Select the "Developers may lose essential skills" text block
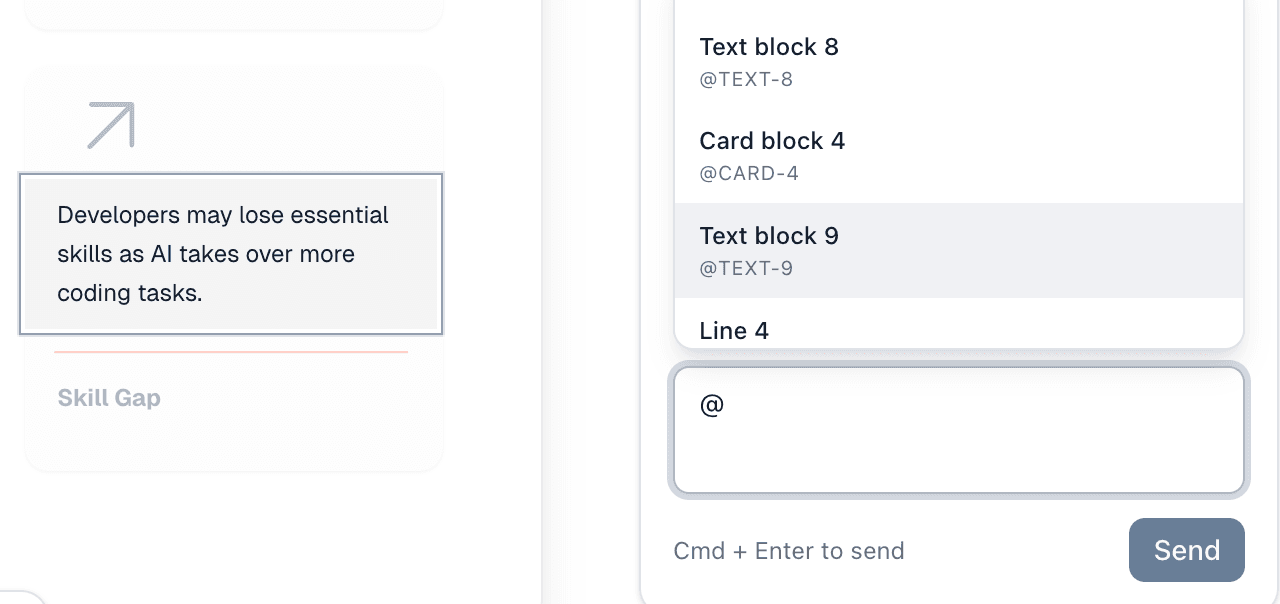1280x604 pixels. pyautogui.click(x=231, y=254)
